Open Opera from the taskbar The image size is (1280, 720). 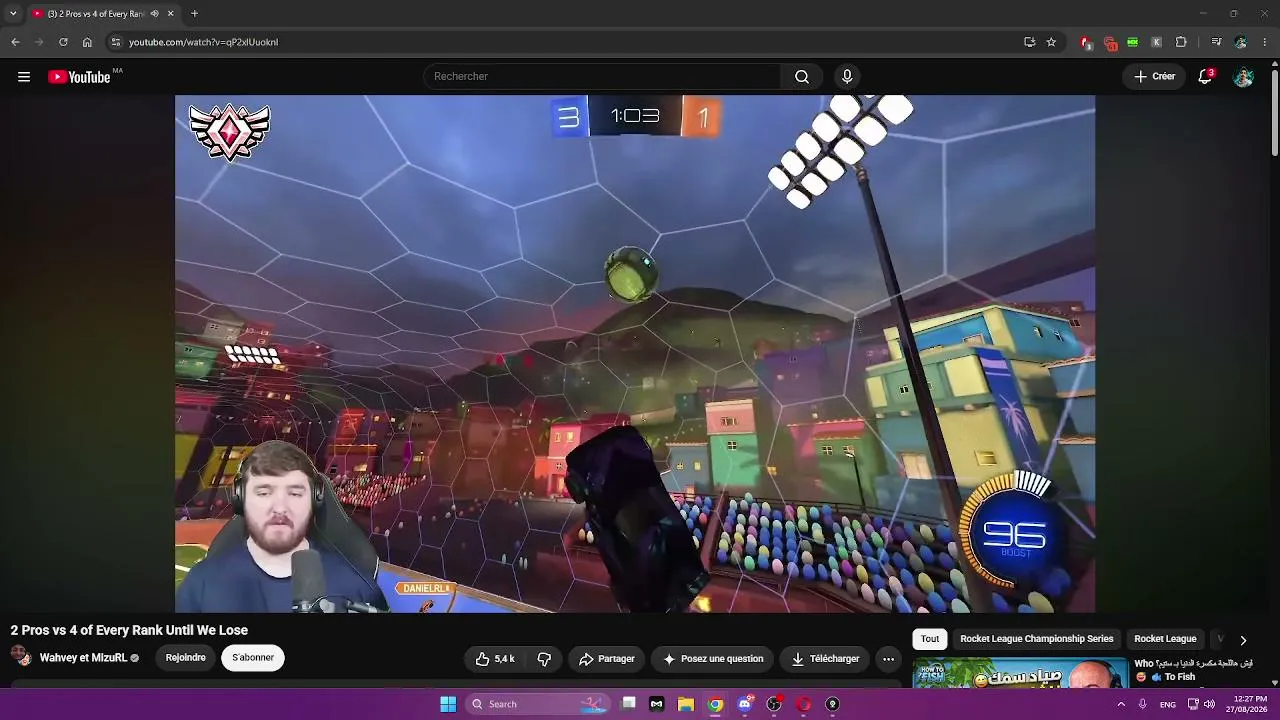[x=803, y=704]
